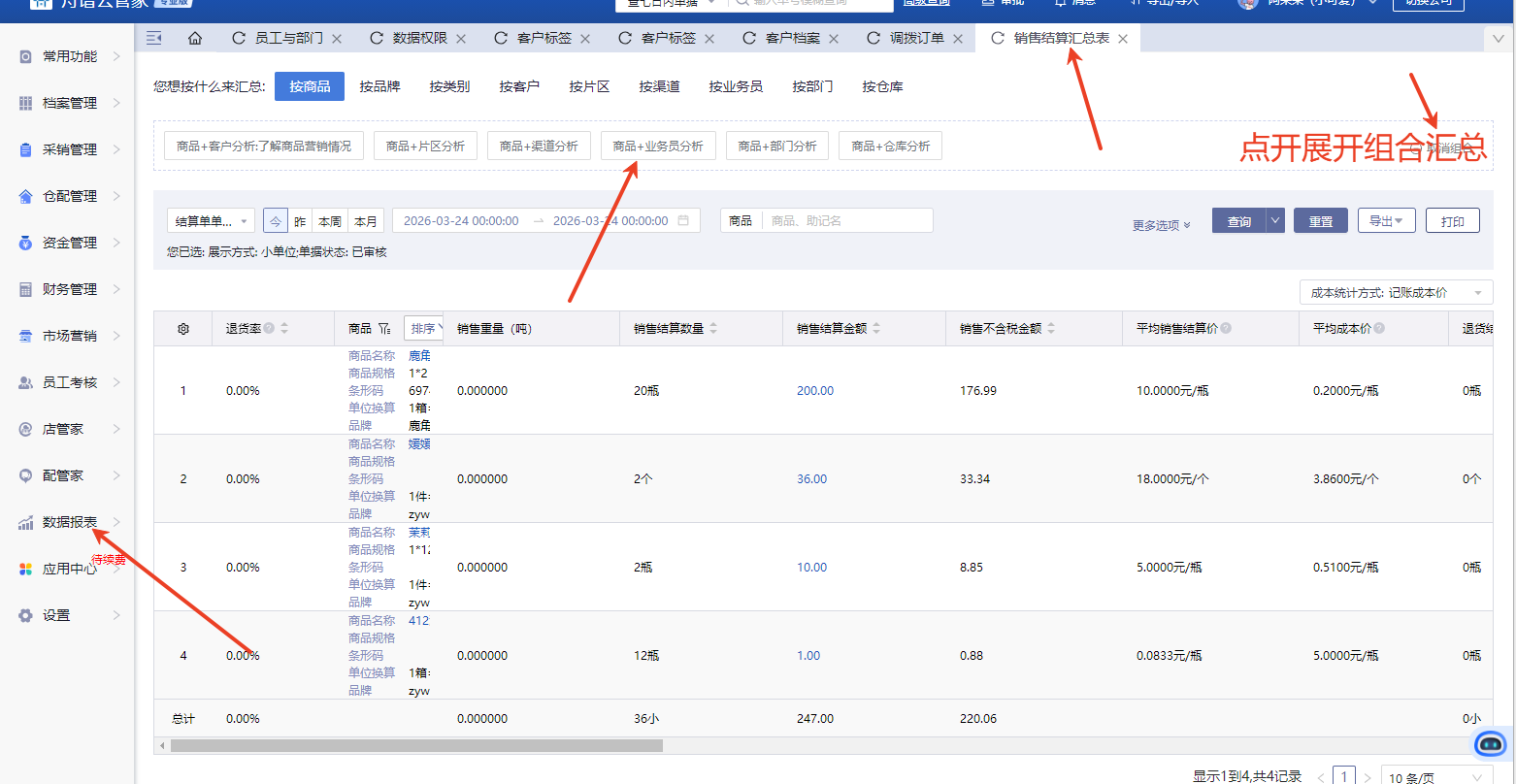Refresh the 销售结算汇总表 tab via reload icon

point(997,39)
